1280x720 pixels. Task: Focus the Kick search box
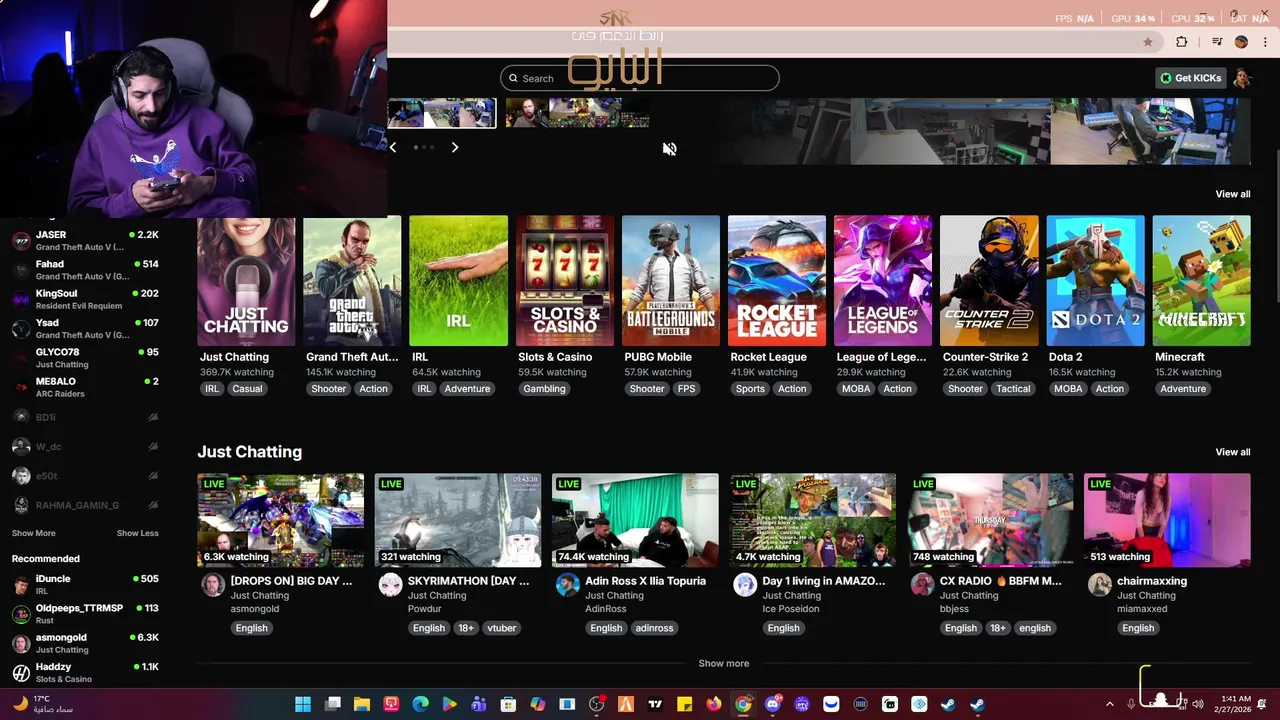[x=640, y=78]
